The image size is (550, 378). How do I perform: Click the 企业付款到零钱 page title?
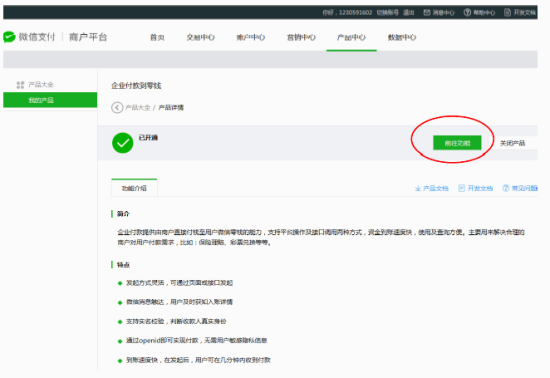pyautogui.click(x=136, y=86)
